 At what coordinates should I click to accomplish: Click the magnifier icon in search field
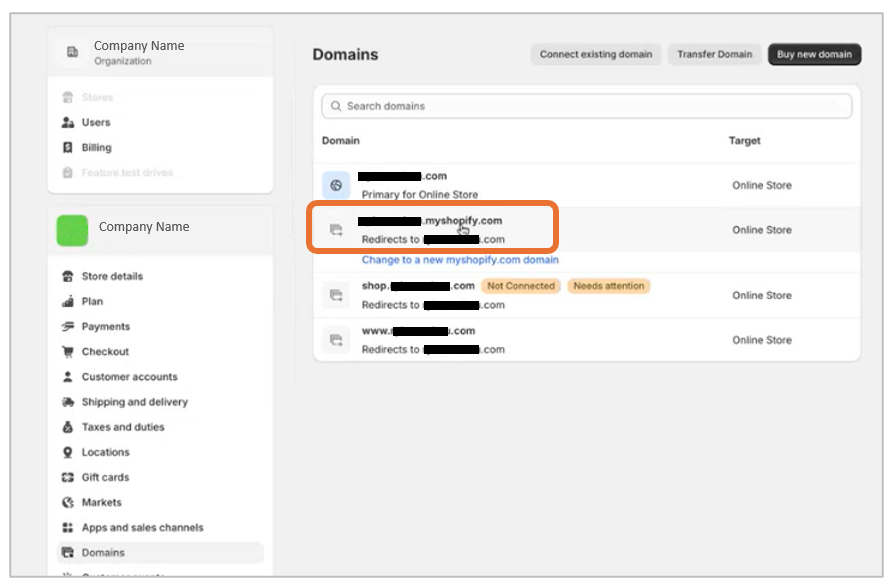(x=336, y=106)
